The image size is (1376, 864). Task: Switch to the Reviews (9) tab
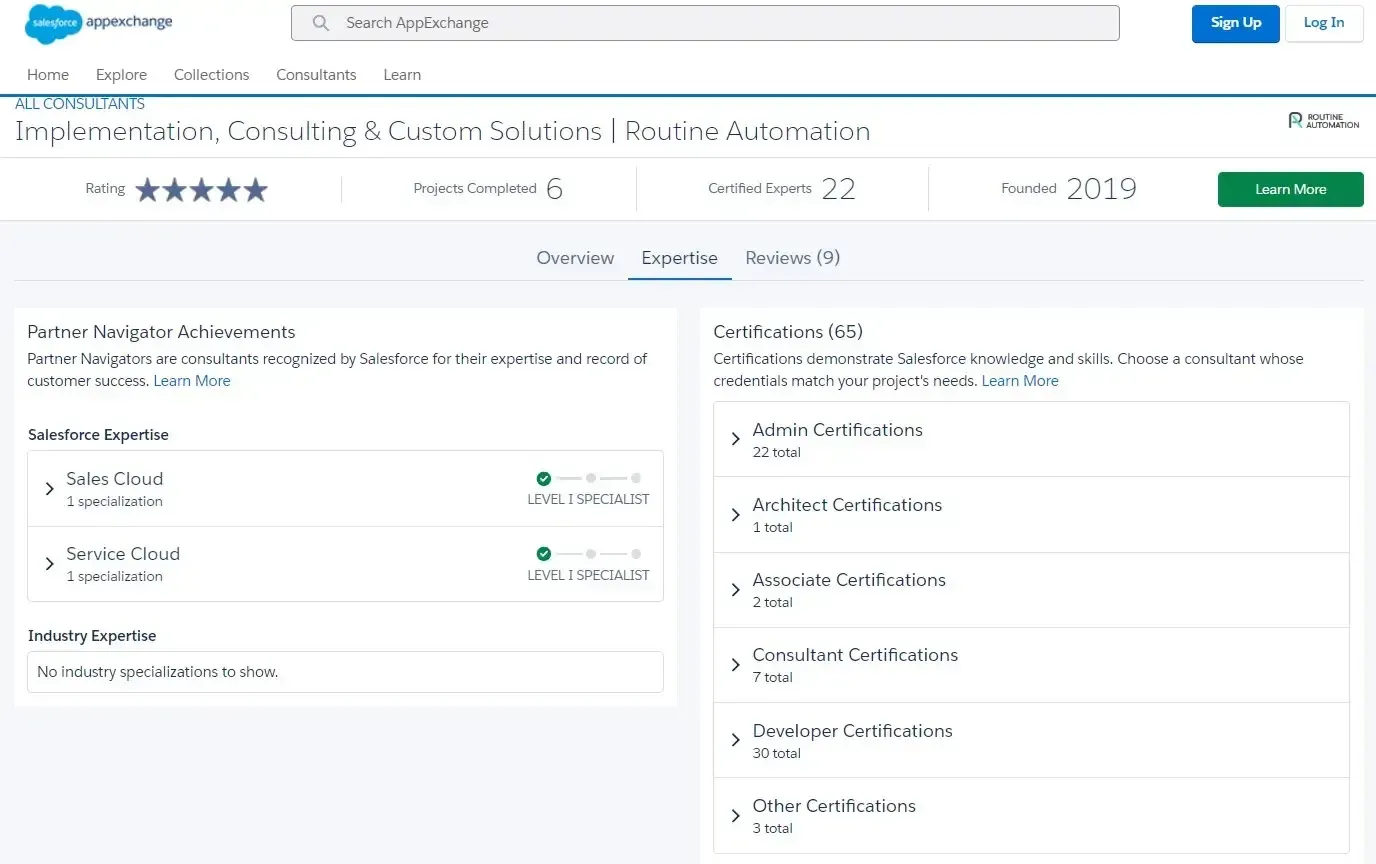[793, 258]
